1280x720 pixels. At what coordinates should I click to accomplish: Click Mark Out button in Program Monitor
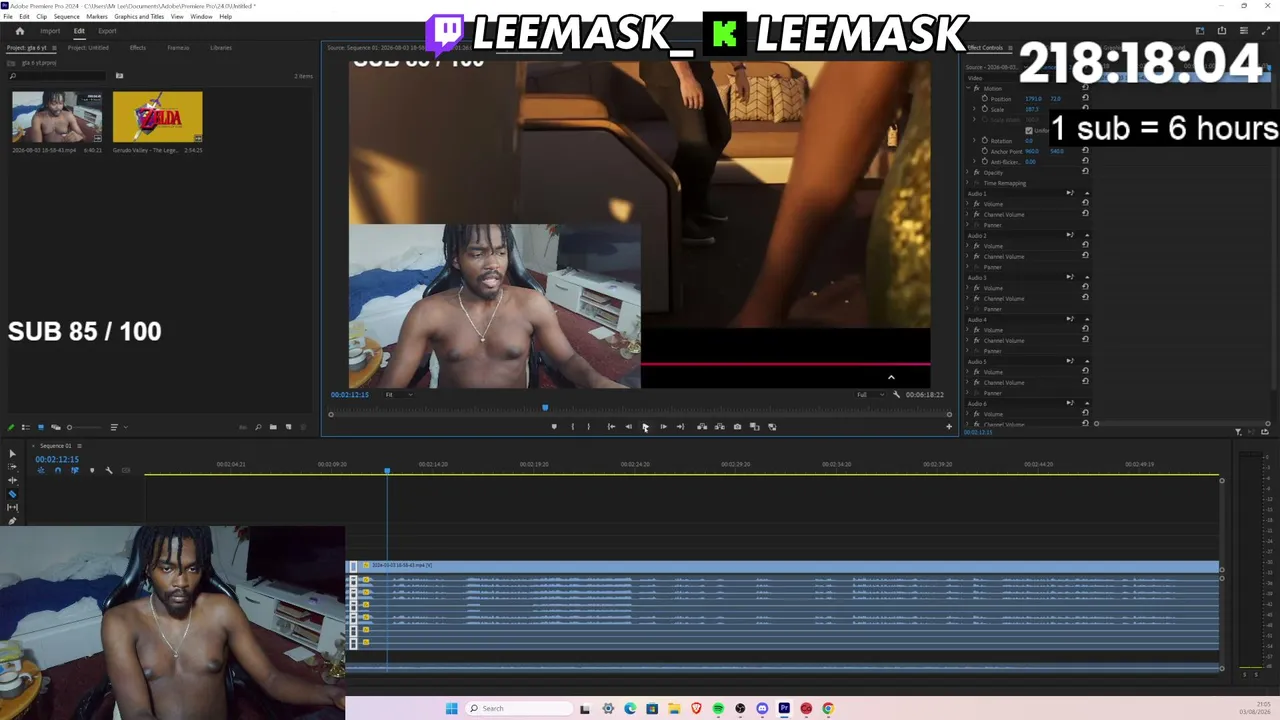click(x=588, y=427)
